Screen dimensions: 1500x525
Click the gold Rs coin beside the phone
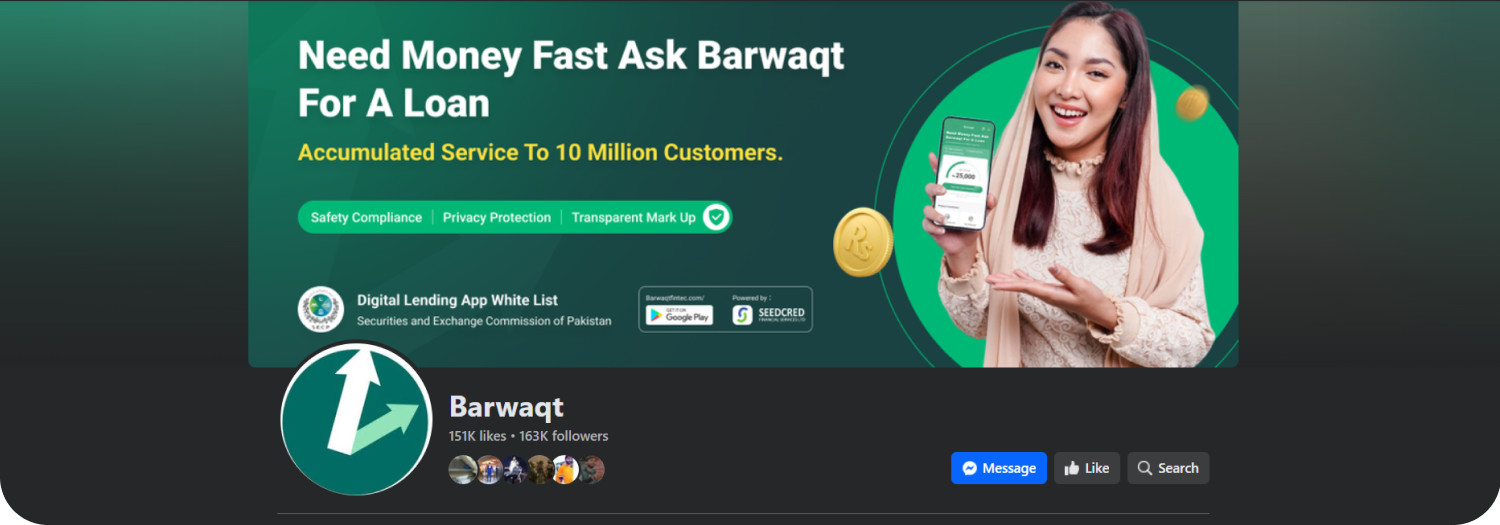click(x=862, y=242)
